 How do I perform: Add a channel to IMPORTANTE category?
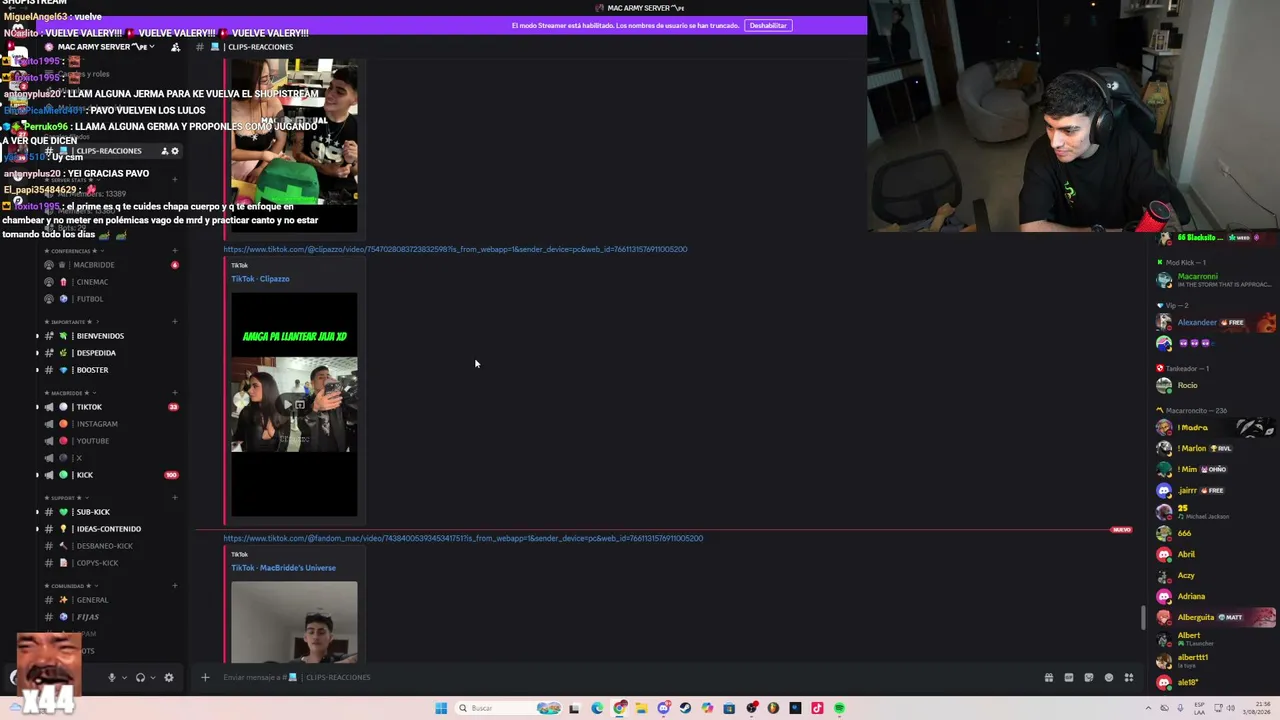(175, 322)
